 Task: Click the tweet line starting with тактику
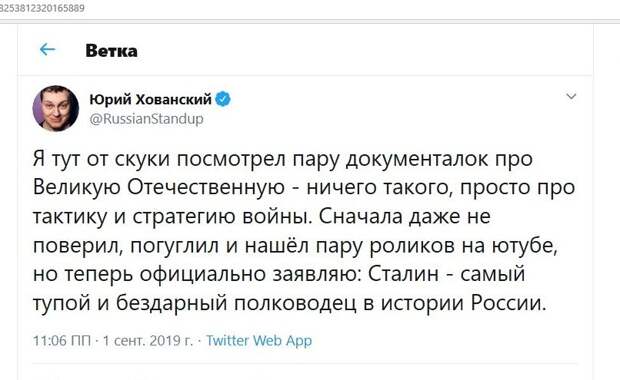tap(261, 217)
